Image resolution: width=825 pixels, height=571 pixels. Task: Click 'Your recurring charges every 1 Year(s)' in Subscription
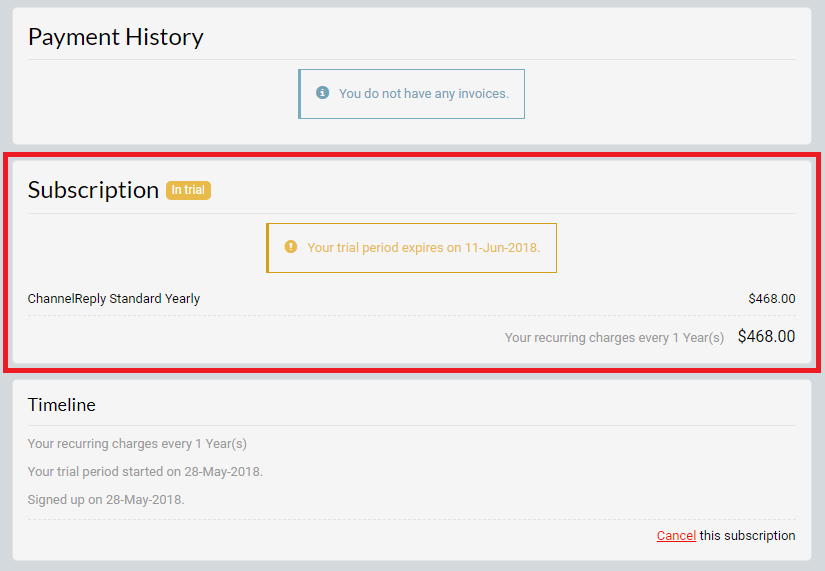[x=614, y=337]
